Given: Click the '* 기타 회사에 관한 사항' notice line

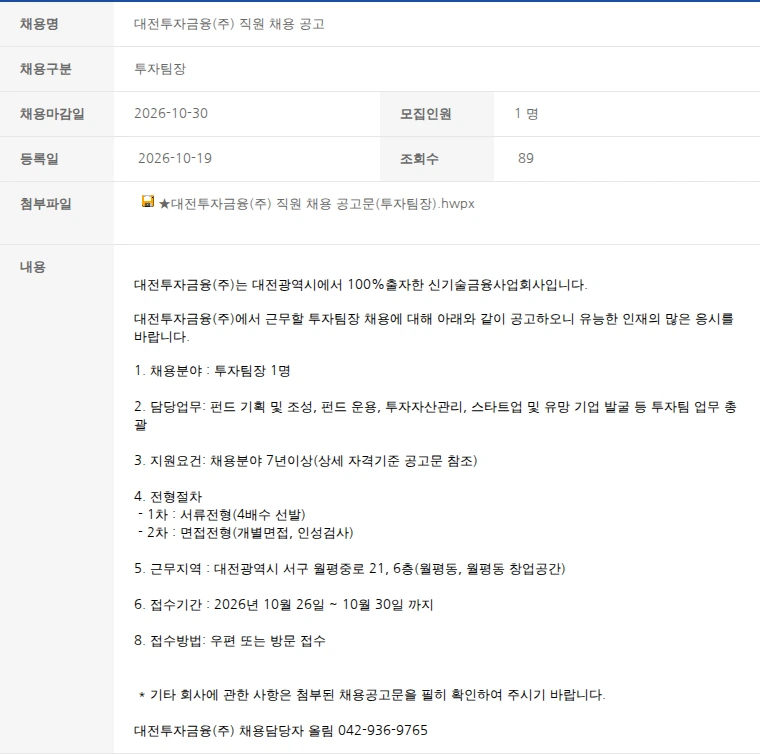Looking at the screenshot, I should [x=372, y=694].
